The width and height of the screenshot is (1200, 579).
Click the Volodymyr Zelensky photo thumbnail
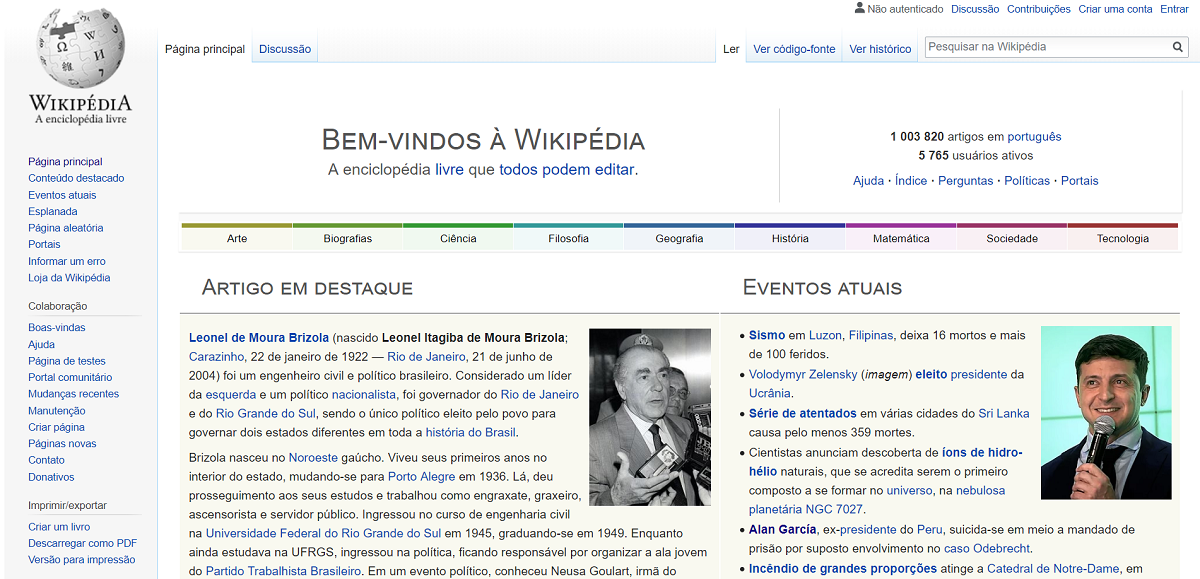1106,412
